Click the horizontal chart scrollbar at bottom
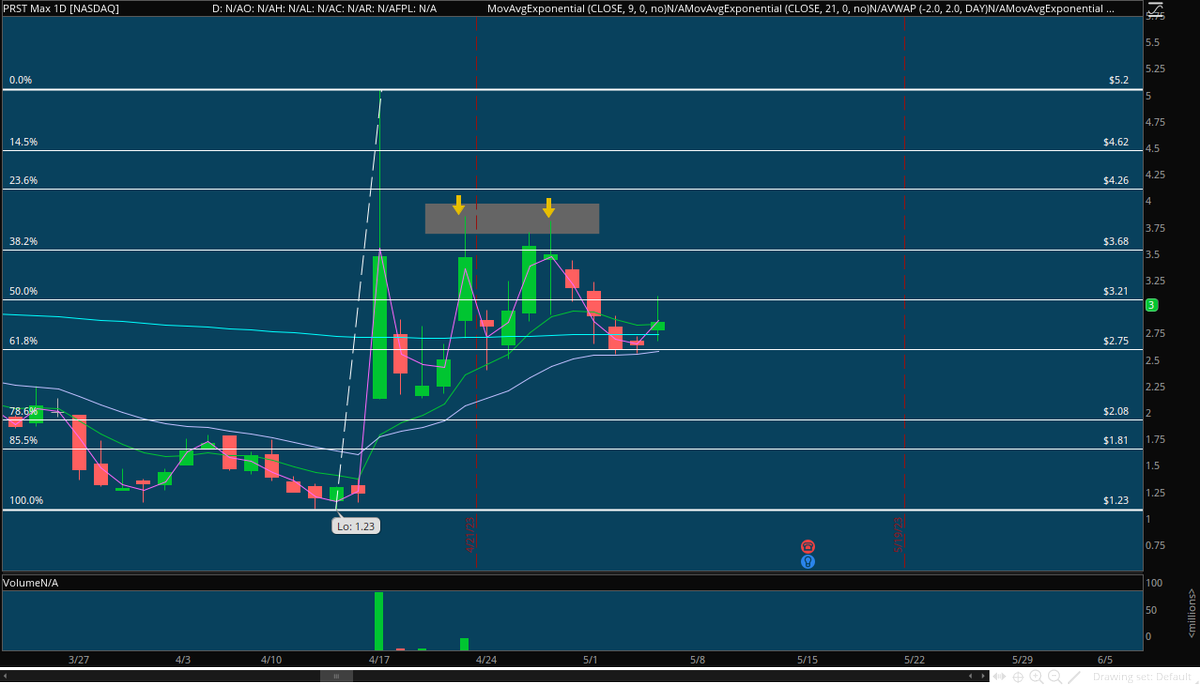The width and height of the screenshot is (1200, 686). pyautogui.click(x=337, y=675)
